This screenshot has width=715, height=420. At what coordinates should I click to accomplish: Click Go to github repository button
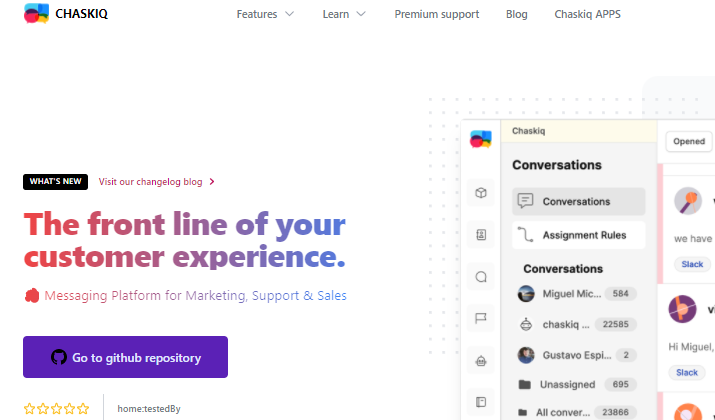click(125, 357)
